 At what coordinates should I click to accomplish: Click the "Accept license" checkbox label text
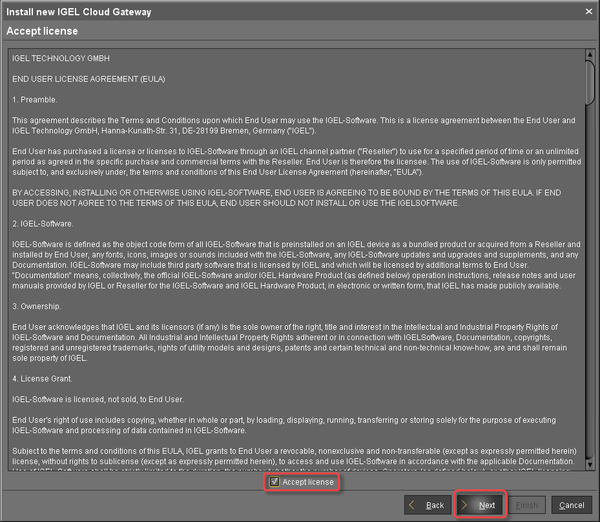coord(308,482)
